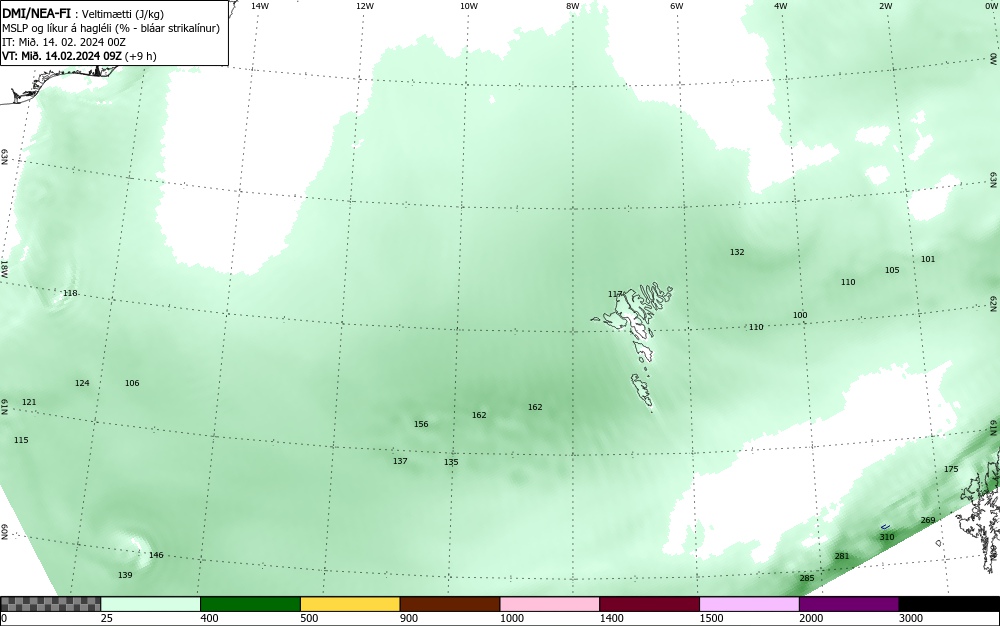Click the '62N' latitude label
This screenshot has height=626, width=1000.
click(993, 304)
